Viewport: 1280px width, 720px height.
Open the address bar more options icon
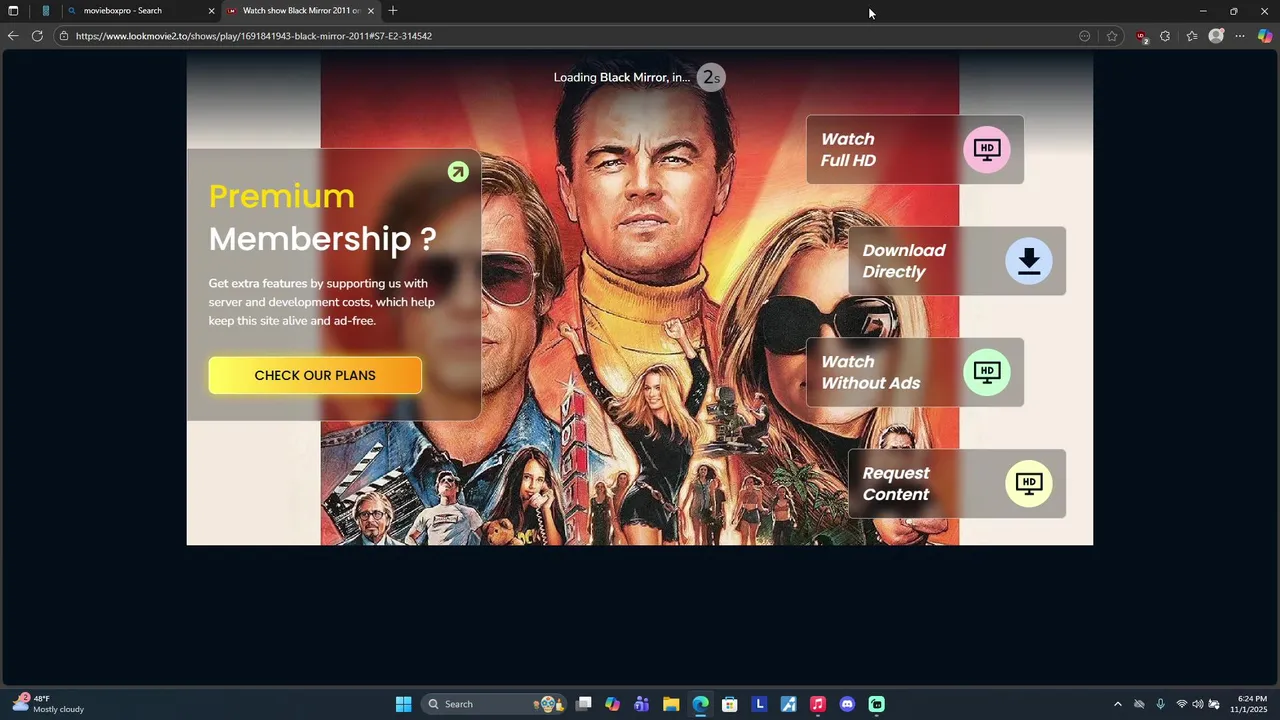(1085, 36)
